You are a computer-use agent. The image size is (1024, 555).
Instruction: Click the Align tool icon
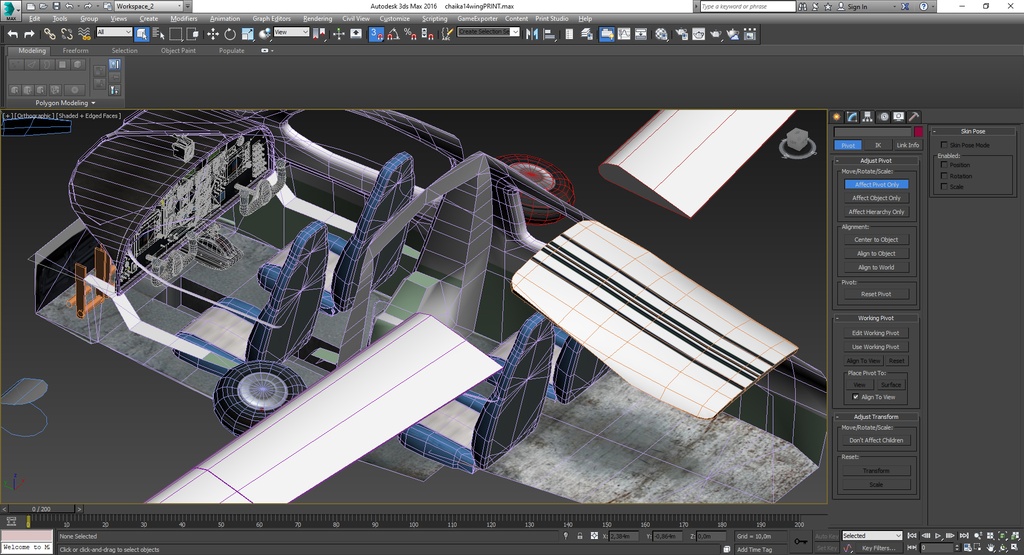tap(549, 34)
